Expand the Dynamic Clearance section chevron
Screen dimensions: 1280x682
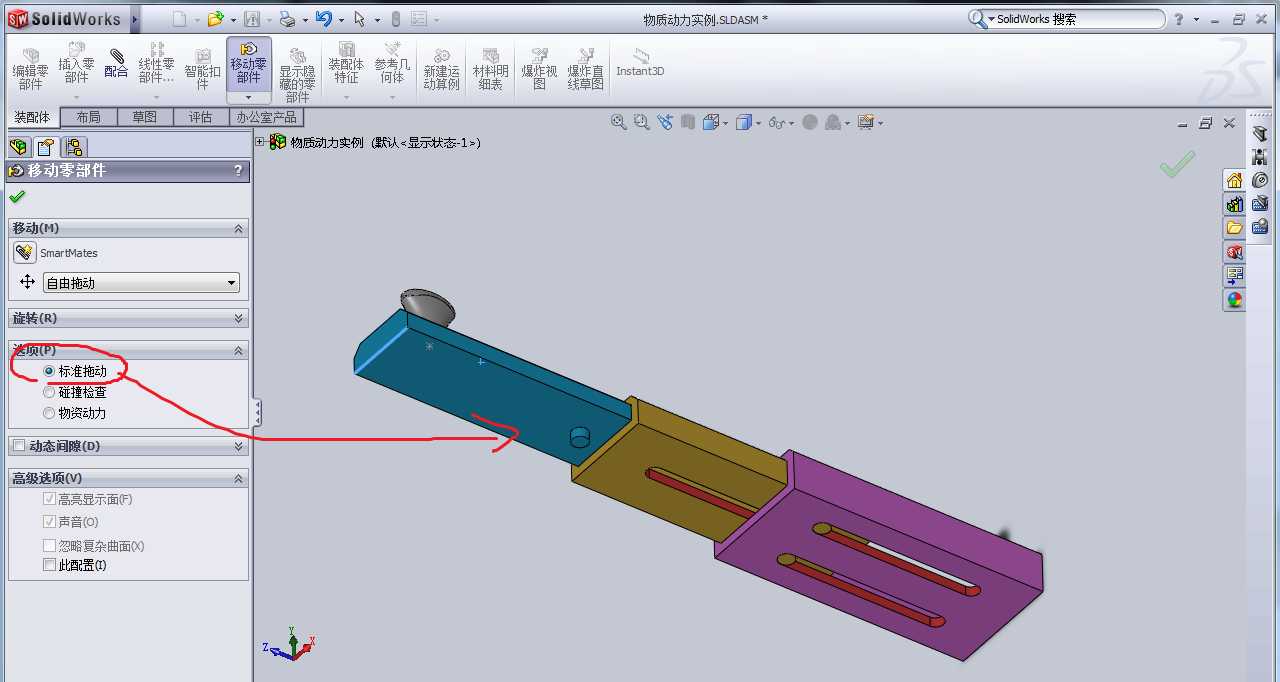click(x=238, y=446)
